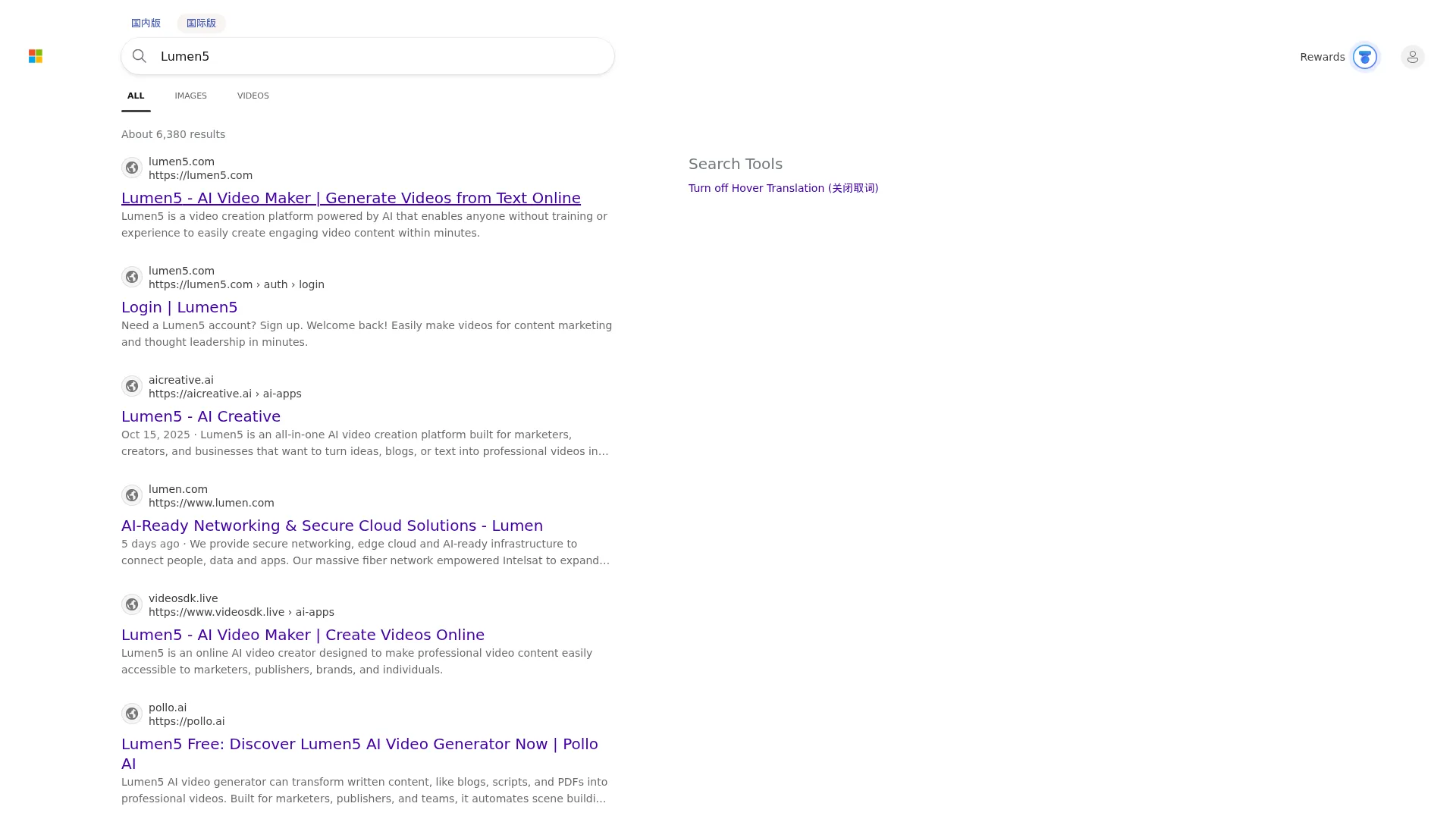Click the pollo.ai site name
Viewport: 1456px width, 819px height.
point(168,708)
